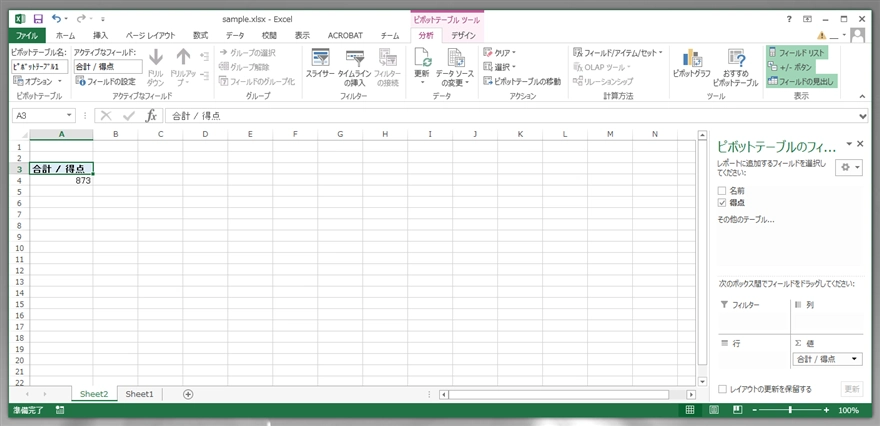Switch to the 挿入 ribbon tab

(100, 35)
